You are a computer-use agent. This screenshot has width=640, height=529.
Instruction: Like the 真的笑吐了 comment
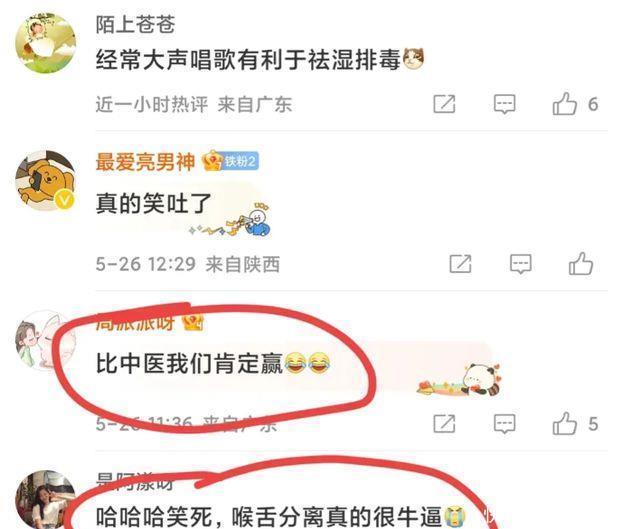pyautogui.click(x=581, y=264)
